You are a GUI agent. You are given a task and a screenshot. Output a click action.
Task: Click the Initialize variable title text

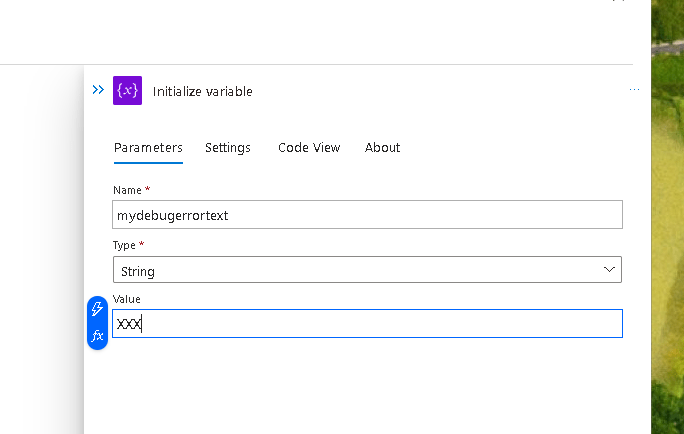click(202, 92)
